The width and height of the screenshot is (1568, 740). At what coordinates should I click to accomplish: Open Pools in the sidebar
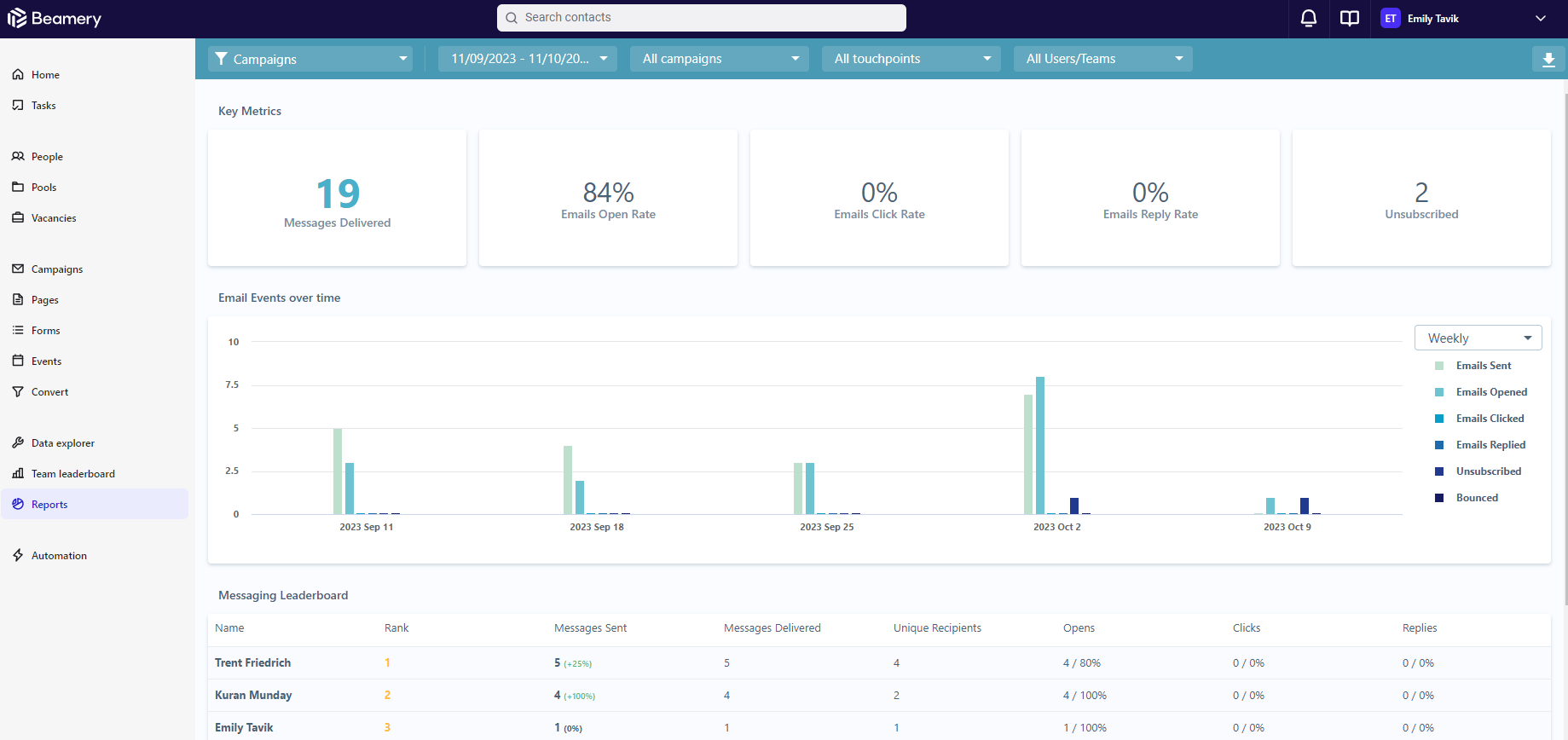point(43,187)
